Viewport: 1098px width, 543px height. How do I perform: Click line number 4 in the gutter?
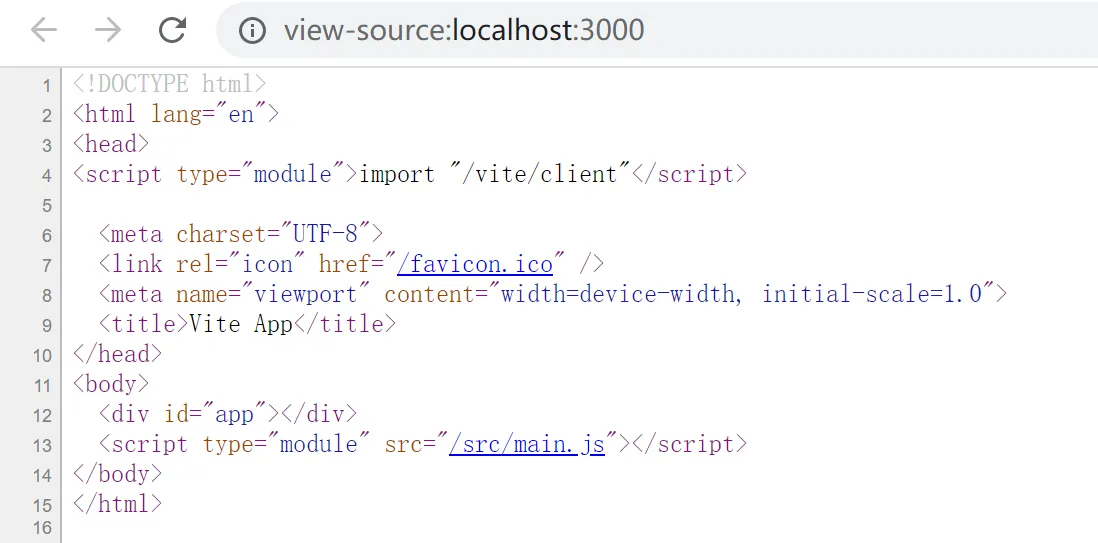pos(47,175)
